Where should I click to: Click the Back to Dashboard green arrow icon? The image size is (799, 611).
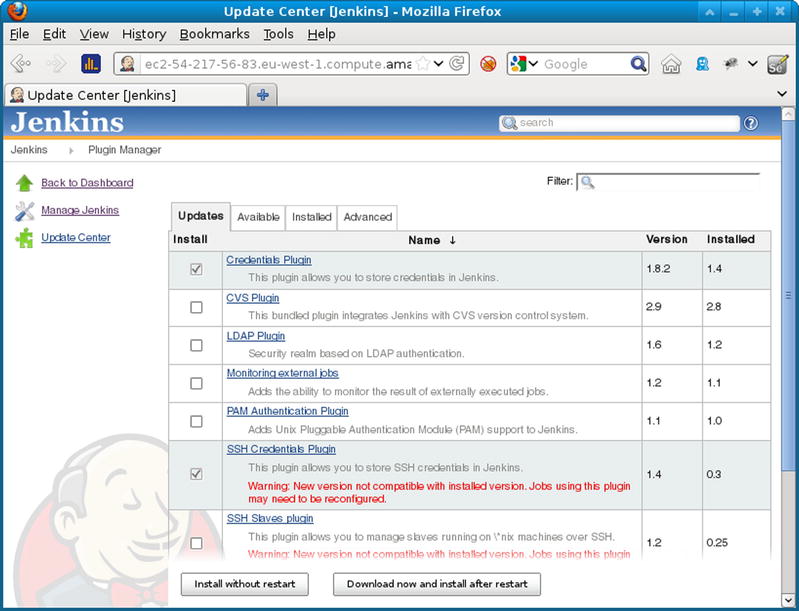25,183
